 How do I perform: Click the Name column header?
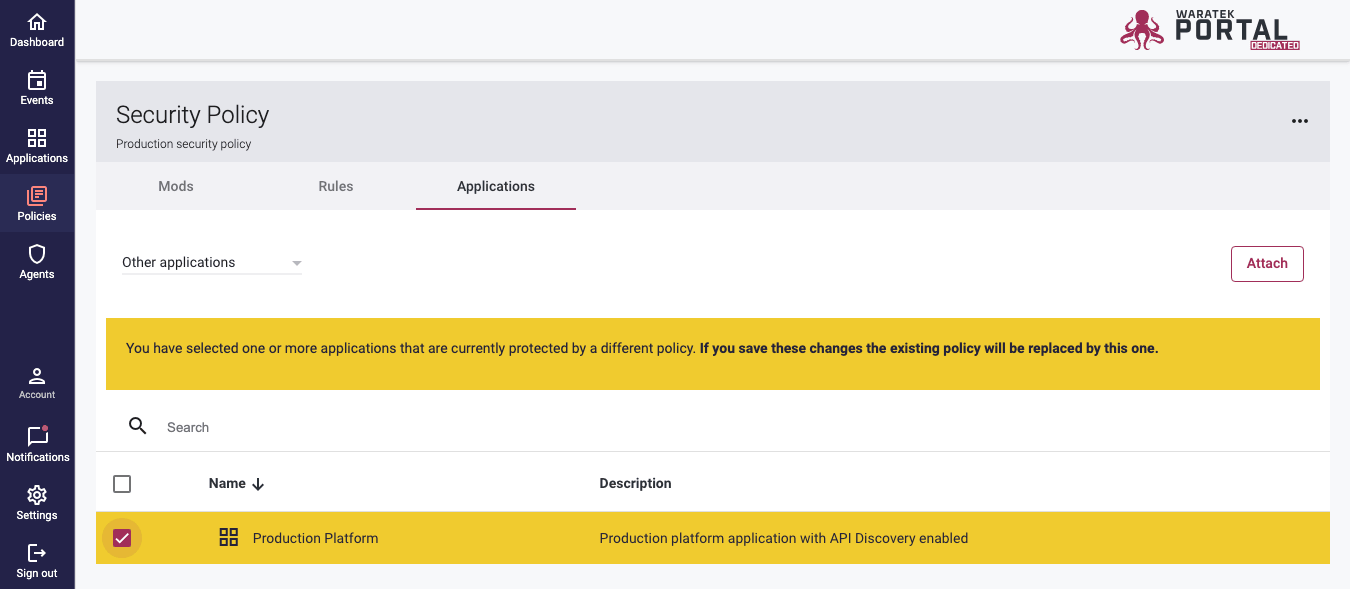click(227, 483)
